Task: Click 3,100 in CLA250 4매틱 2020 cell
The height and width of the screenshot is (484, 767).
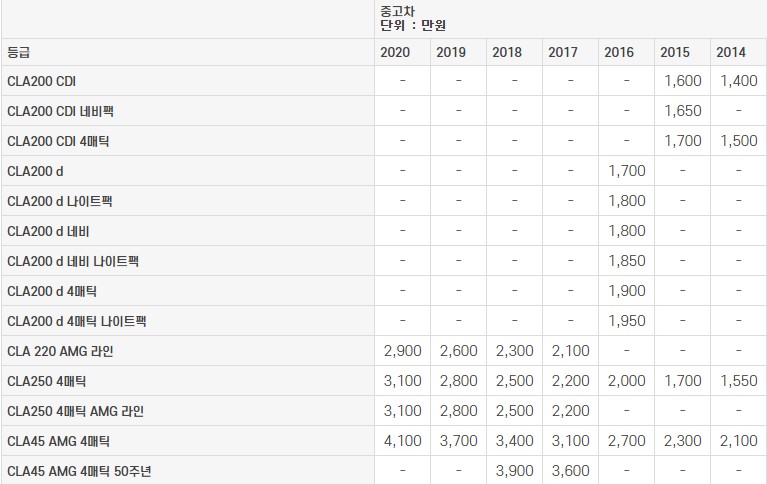Action: click(403, 381)
